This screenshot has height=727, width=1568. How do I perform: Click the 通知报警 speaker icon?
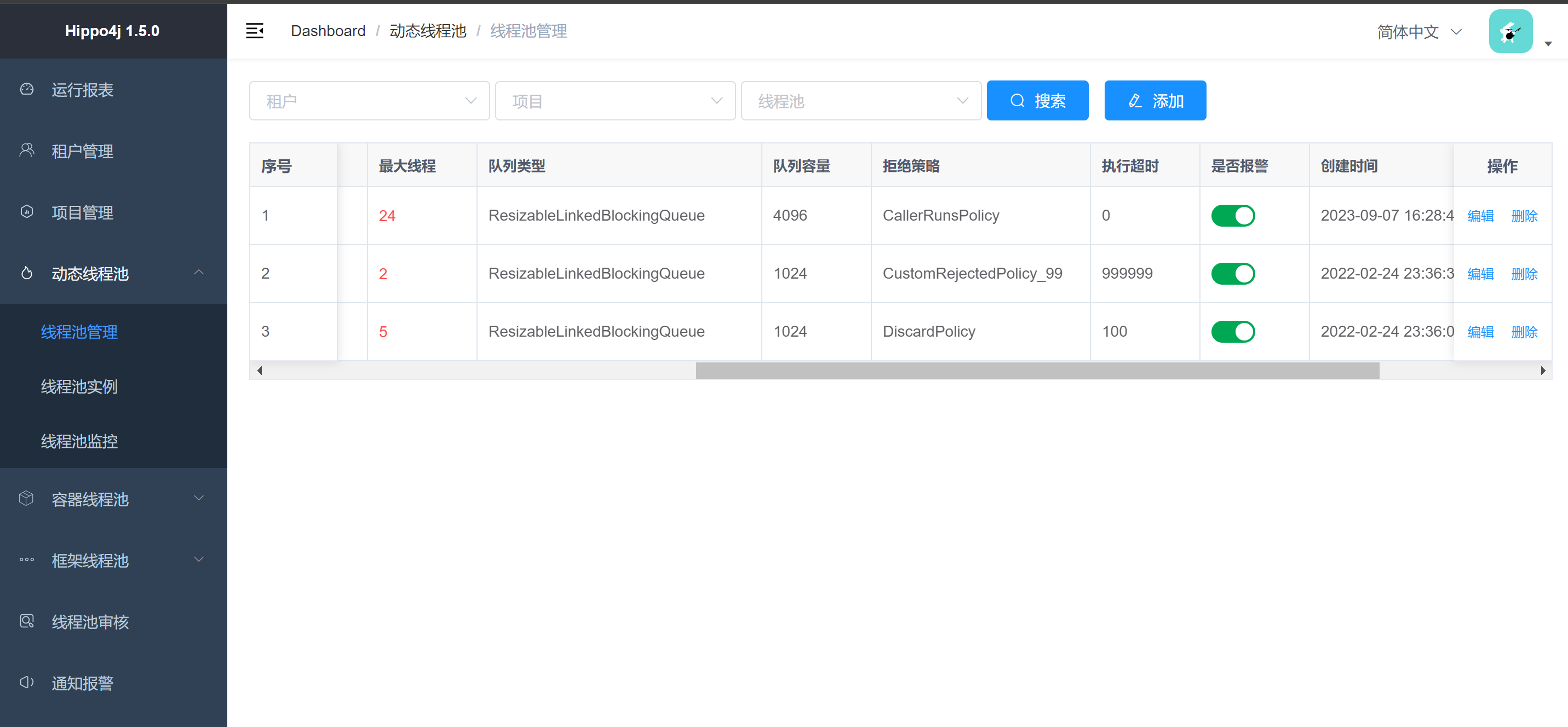tap(27, 683)
